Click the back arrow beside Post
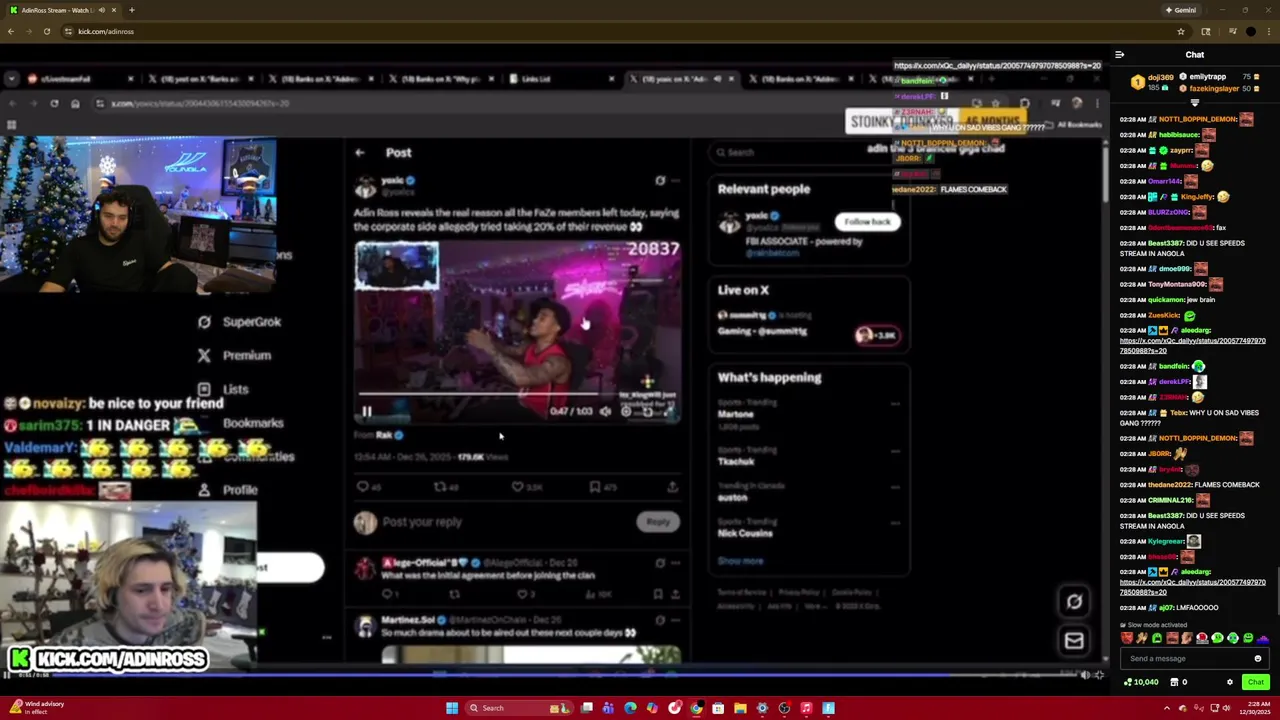 tap(360, 152)
